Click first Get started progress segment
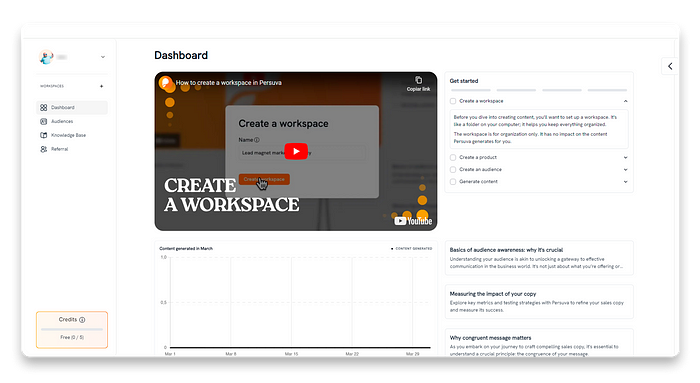Image resolution: width=700 pixels, height=383 pixels. 470,90
